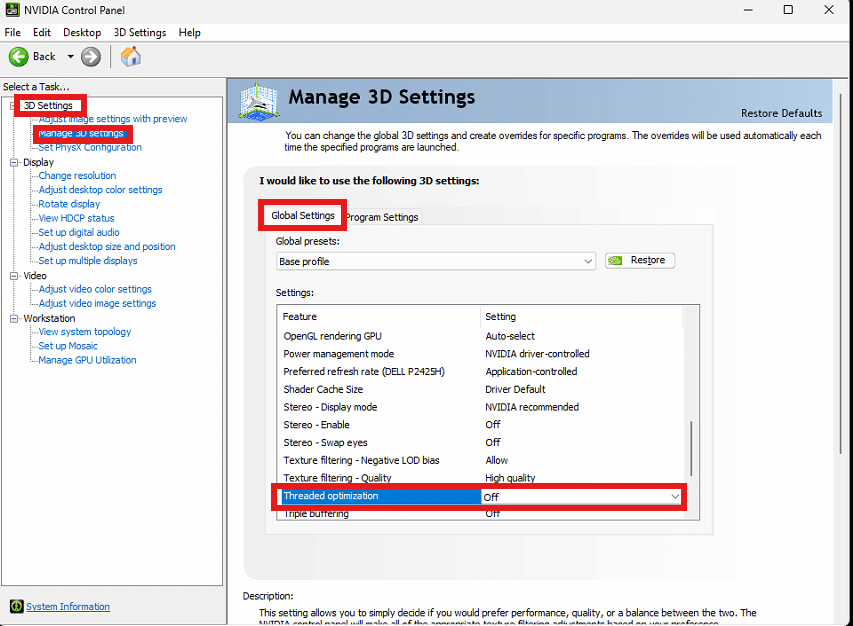The height and width of the screenshot is (626, 853).
Task: Select Manage 3D settings in task tree
Action: pyautogui.click(x=81, y=133)
